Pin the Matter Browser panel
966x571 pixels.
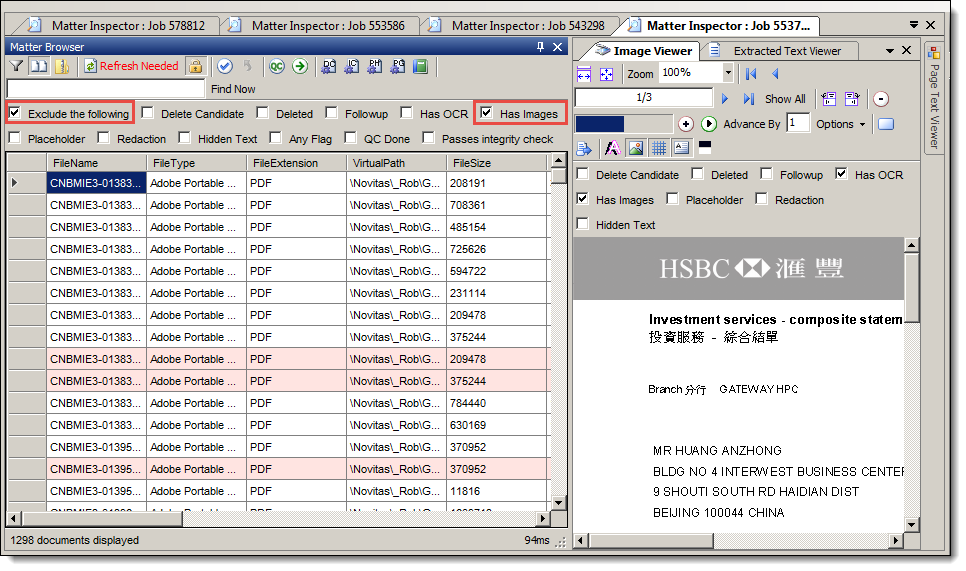[540, 47]
